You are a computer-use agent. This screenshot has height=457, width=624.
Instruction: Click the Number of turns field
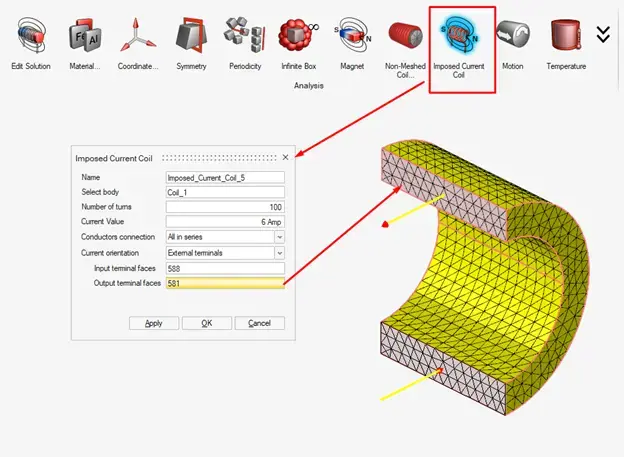tap(225, 207)
